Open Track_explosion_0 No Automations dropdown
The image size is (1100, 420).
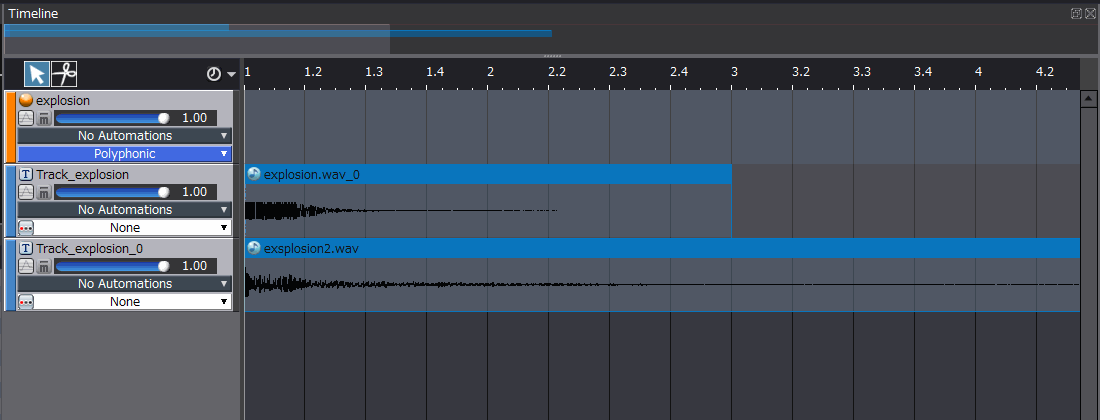point(124,284)
